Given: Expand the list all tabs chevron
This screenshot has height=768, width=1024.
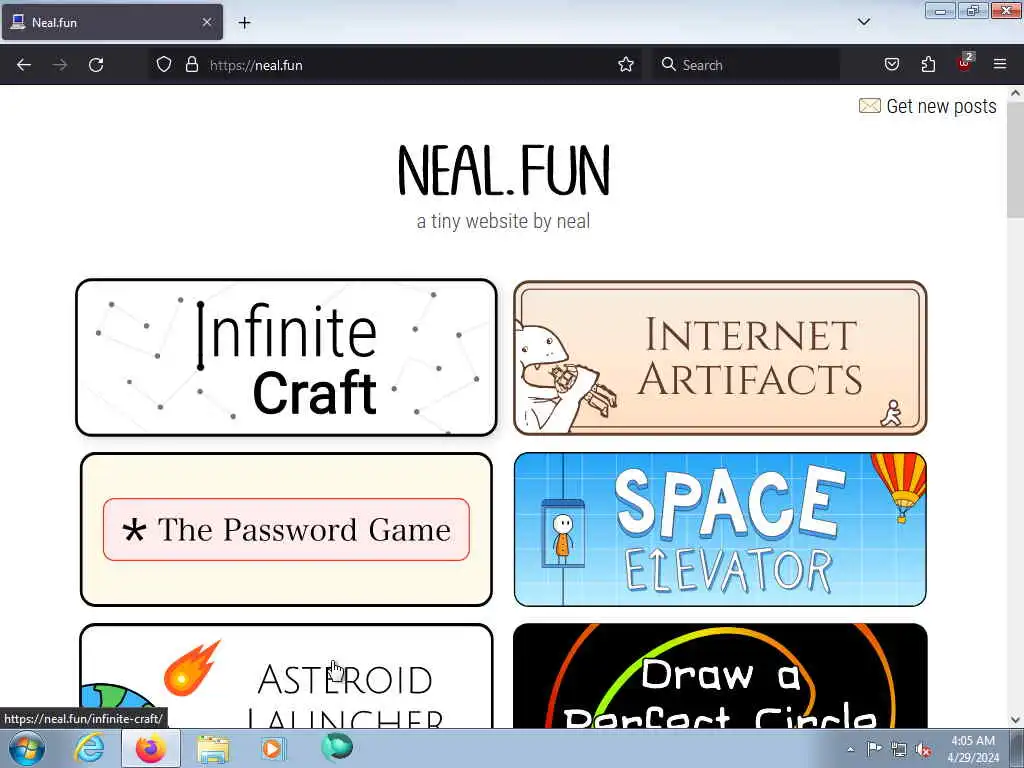Looking at the screenshot, I should (863, 22).
